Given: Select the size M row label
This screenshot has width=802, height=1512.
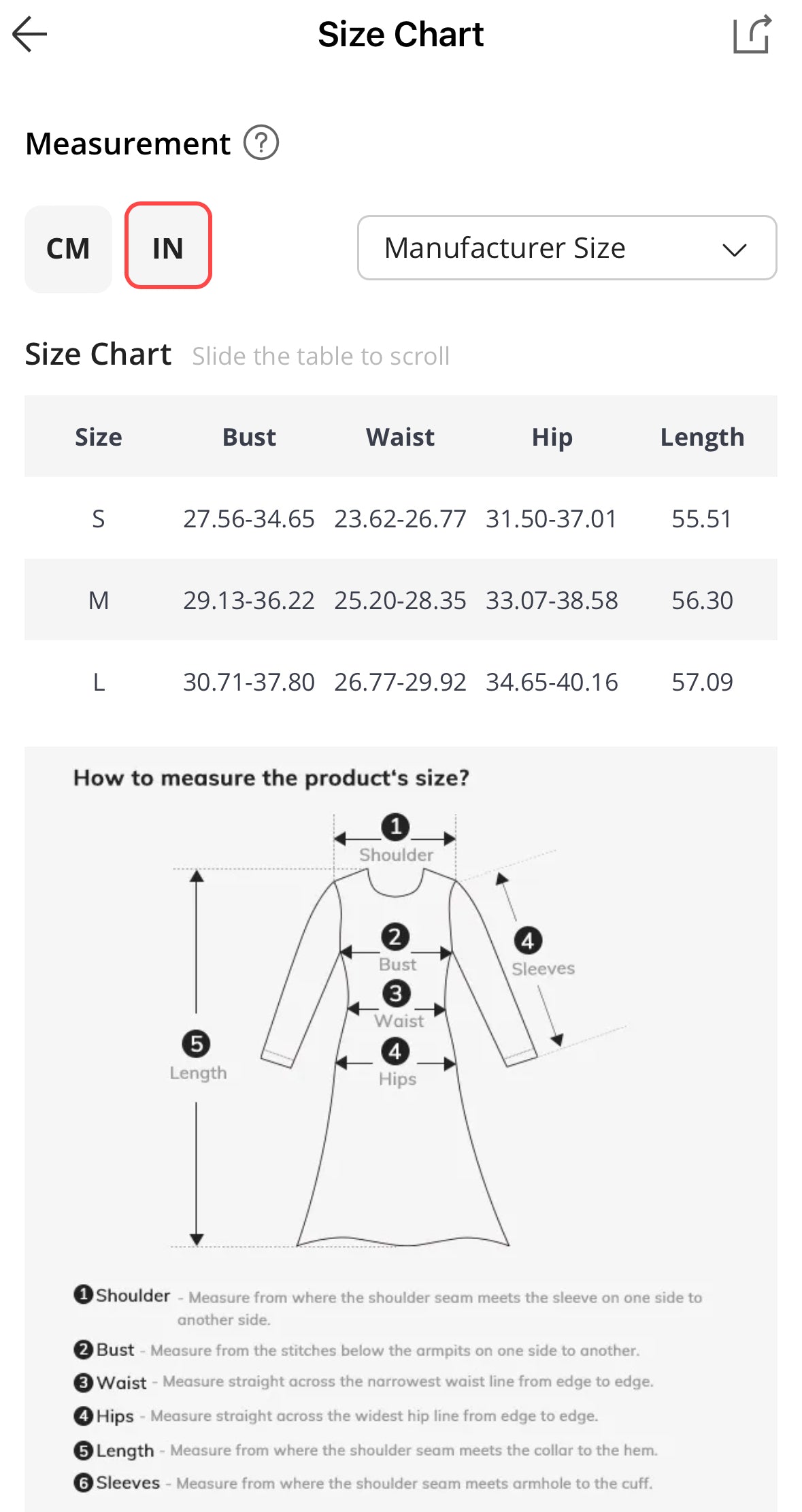Looking at the screenshot, I should click(99, 600).
